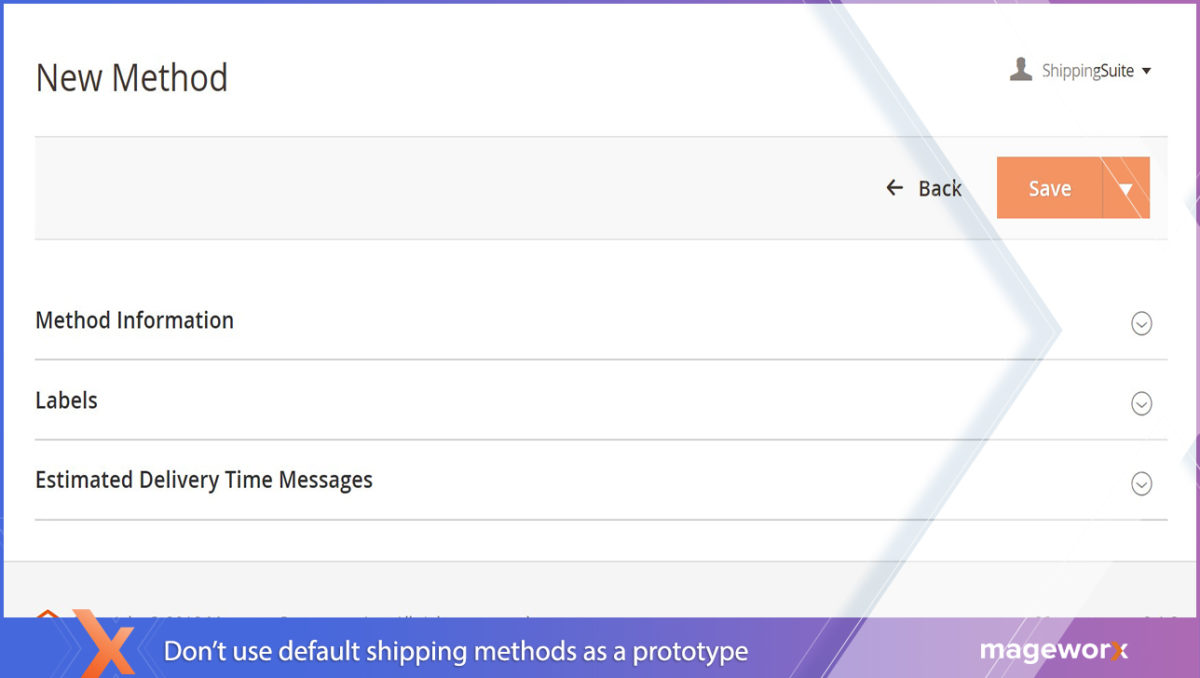The height and width of the screenshot is (678, 1200).
Task: Open the ShippingSuite account dropdown arrow
Action: pyautogui.click(x=1148, y=70)
